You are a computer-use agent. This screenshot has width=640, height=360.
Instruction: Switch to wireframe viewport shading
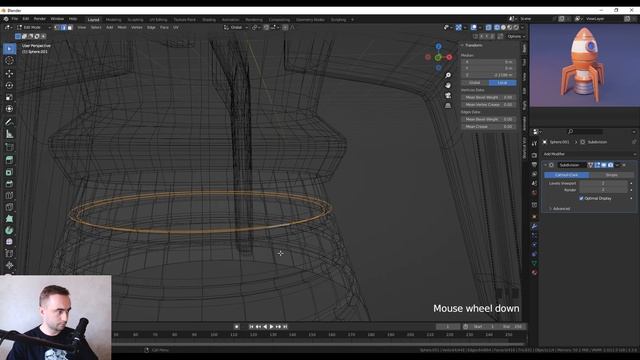497,27
